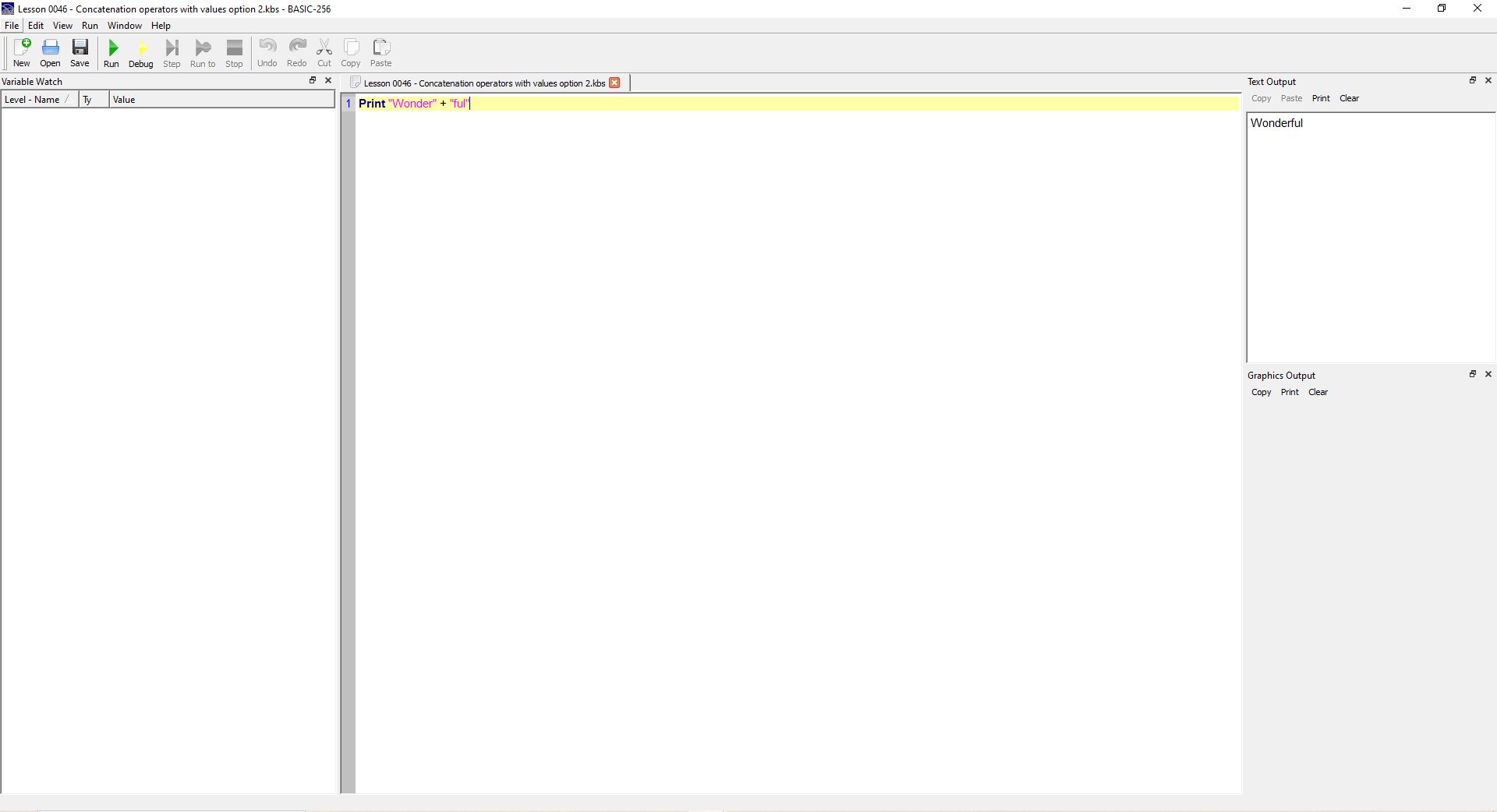
Task: Undock the Graphics Output panel
Action: point(1473,374)
